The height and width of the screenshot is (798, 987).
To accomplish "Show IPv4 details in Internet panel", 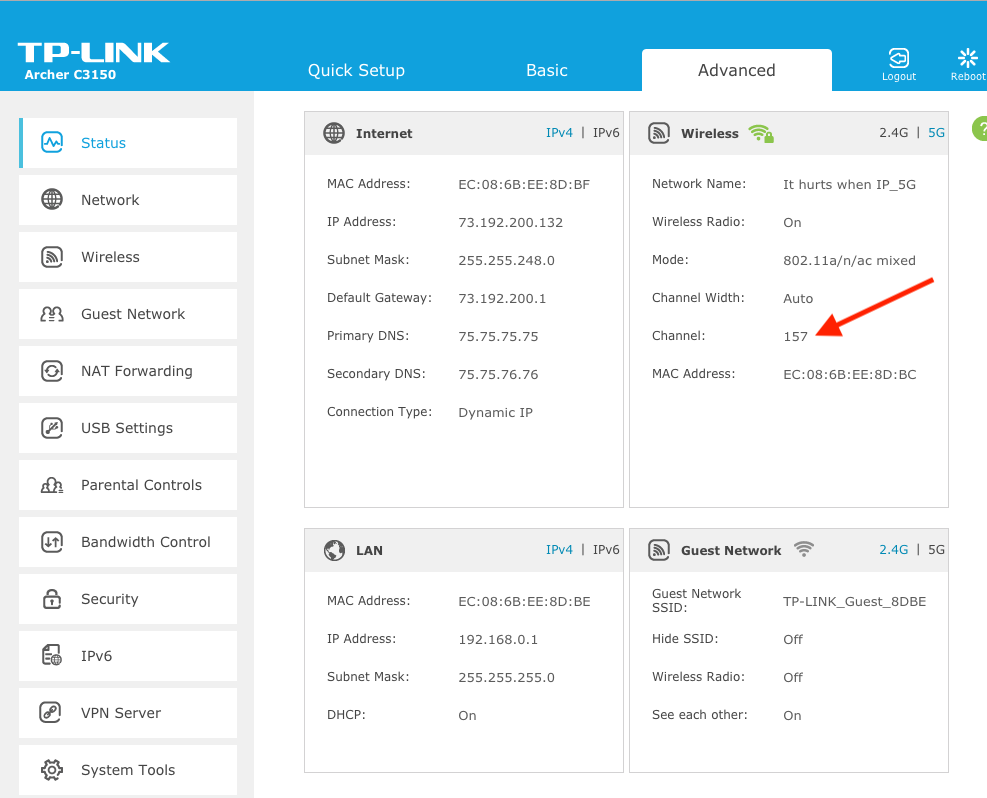I will pyautogui.click(x=559, y=133).
